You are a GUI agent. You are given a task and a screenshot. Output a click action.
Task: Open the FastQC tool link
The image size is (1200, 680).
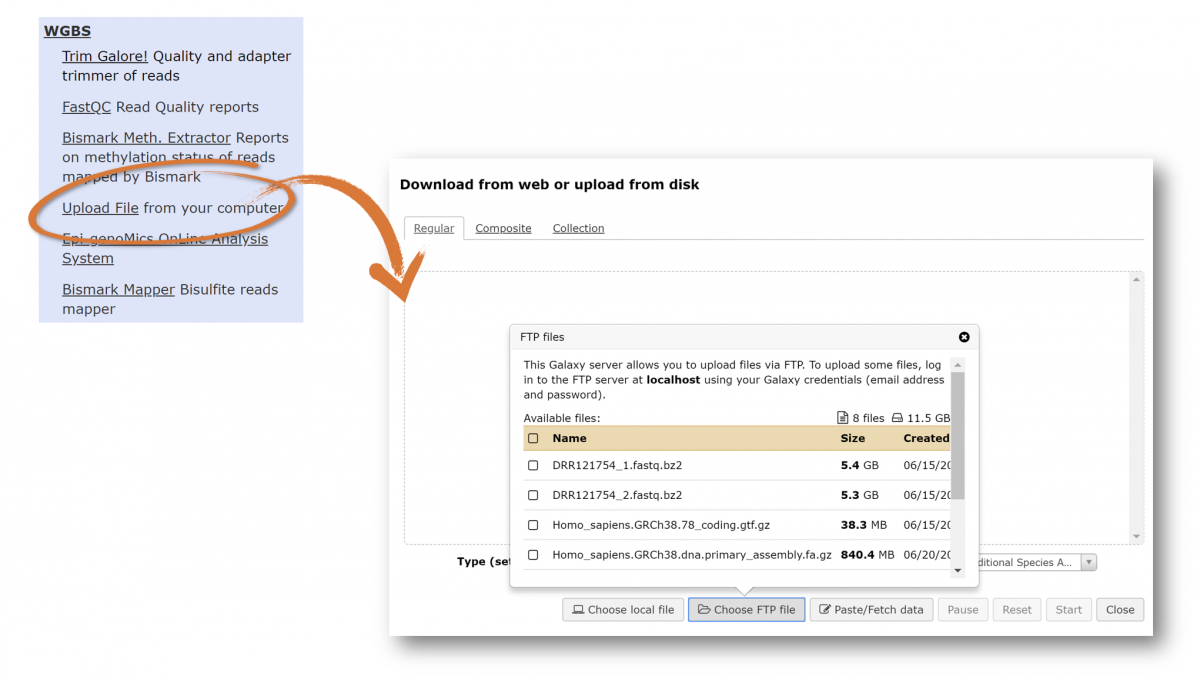point(86,107)
